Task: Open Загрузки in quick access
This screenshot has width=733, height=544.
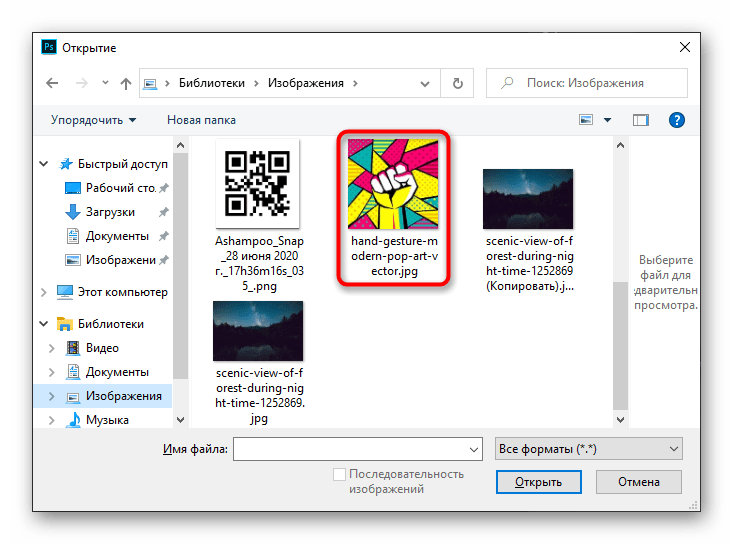Action: [110, 212]
